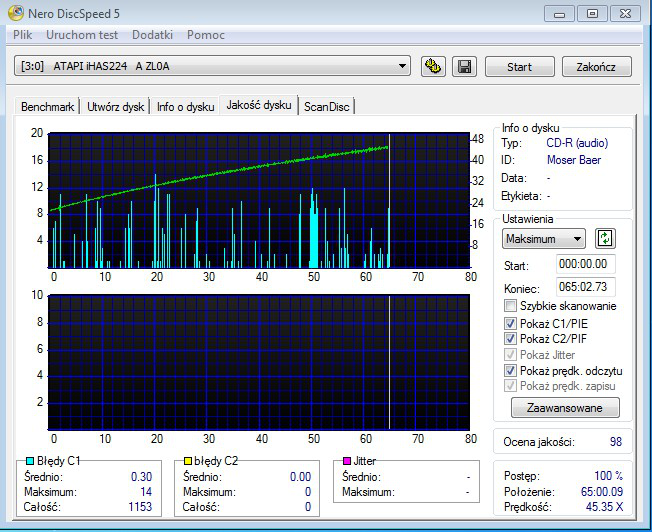Click the Moser Baer disc ID text

click(574, 160)
